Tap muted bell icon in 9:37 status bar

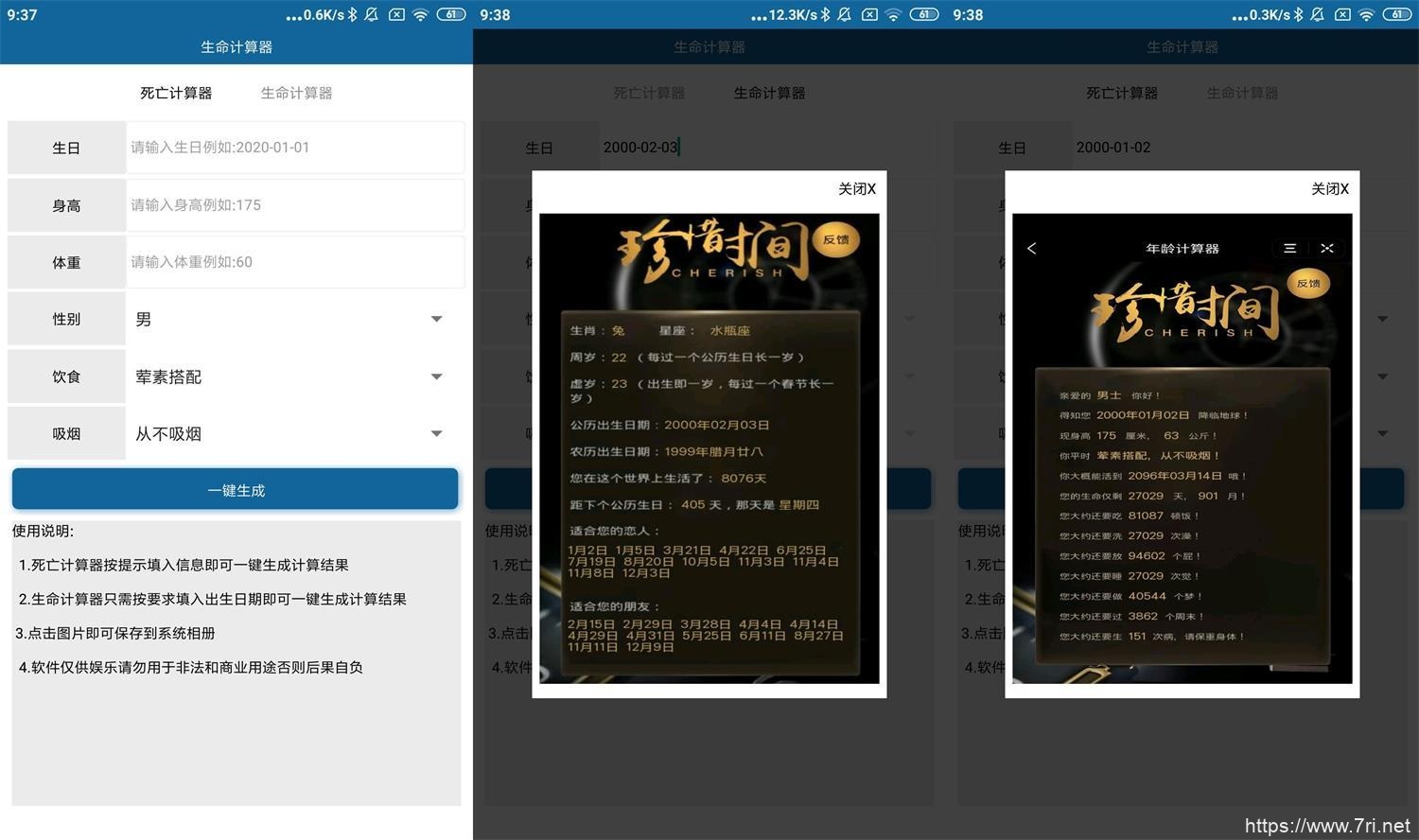point(371,14)
